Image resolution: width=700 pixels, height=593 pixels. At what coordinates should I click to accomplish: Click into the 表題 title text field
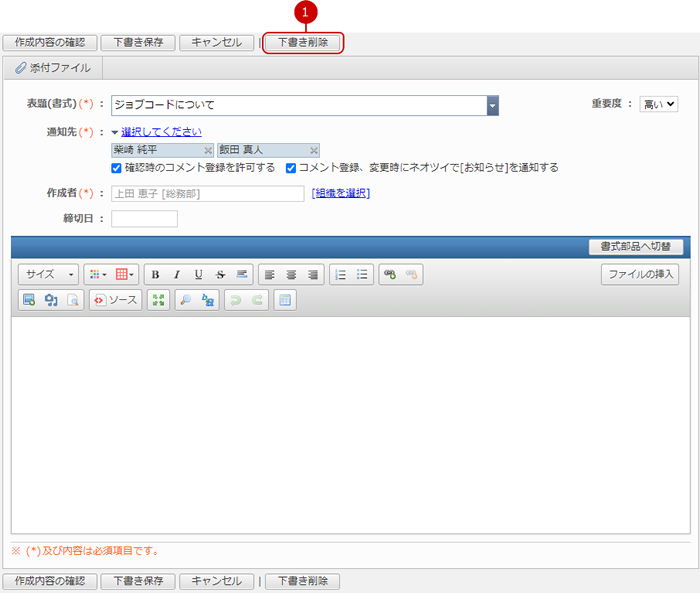(x=299, y=105)
